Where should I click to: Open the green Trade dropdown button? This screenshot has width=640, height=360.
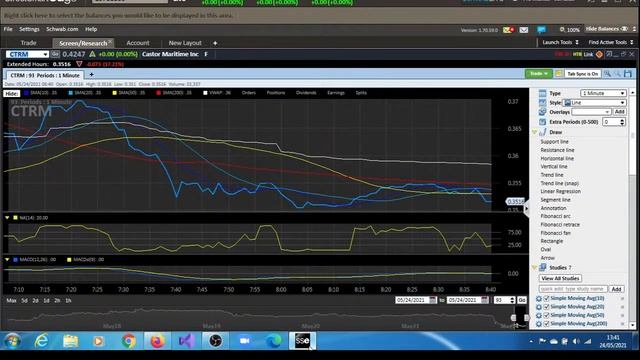tap(539, 73)
